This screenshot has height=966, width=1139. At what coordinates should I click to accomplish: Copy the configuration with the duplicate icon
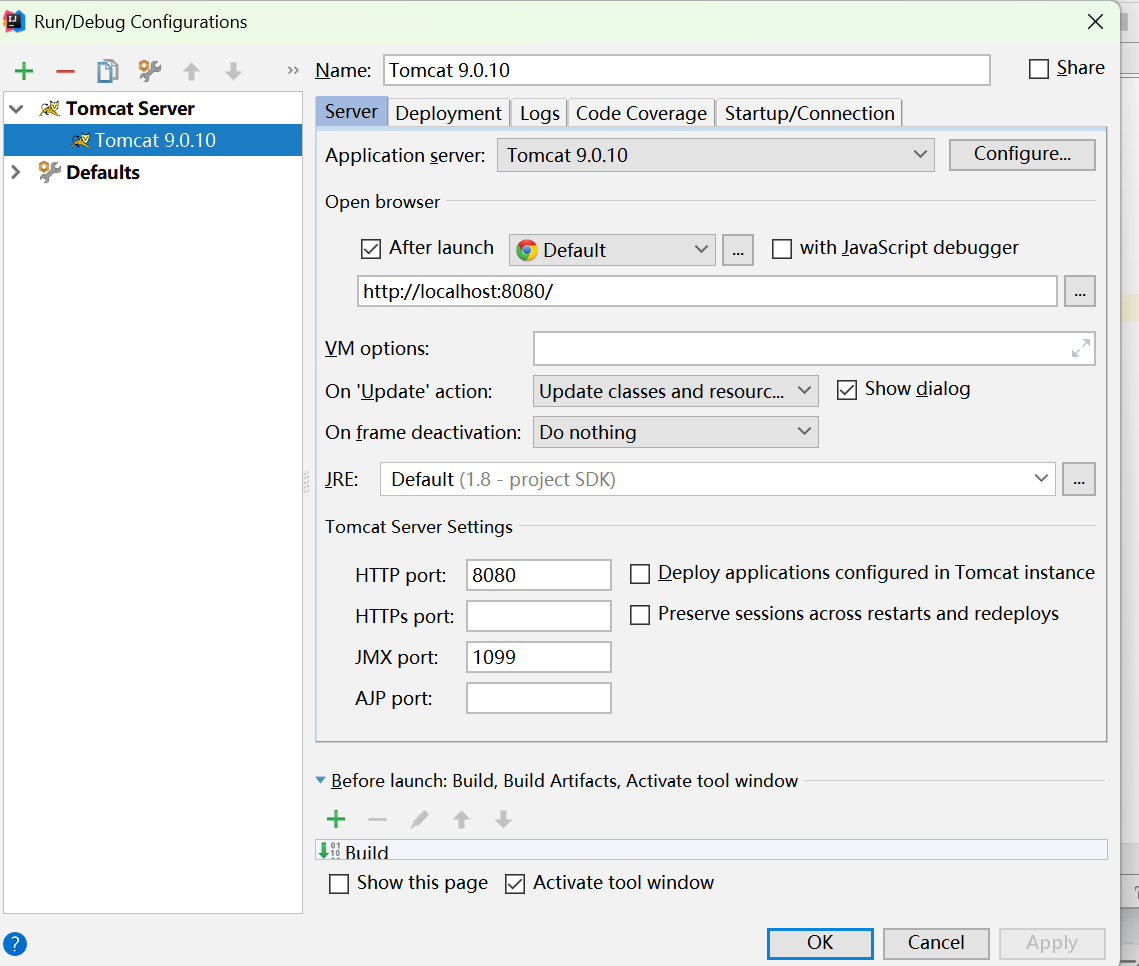108,71
